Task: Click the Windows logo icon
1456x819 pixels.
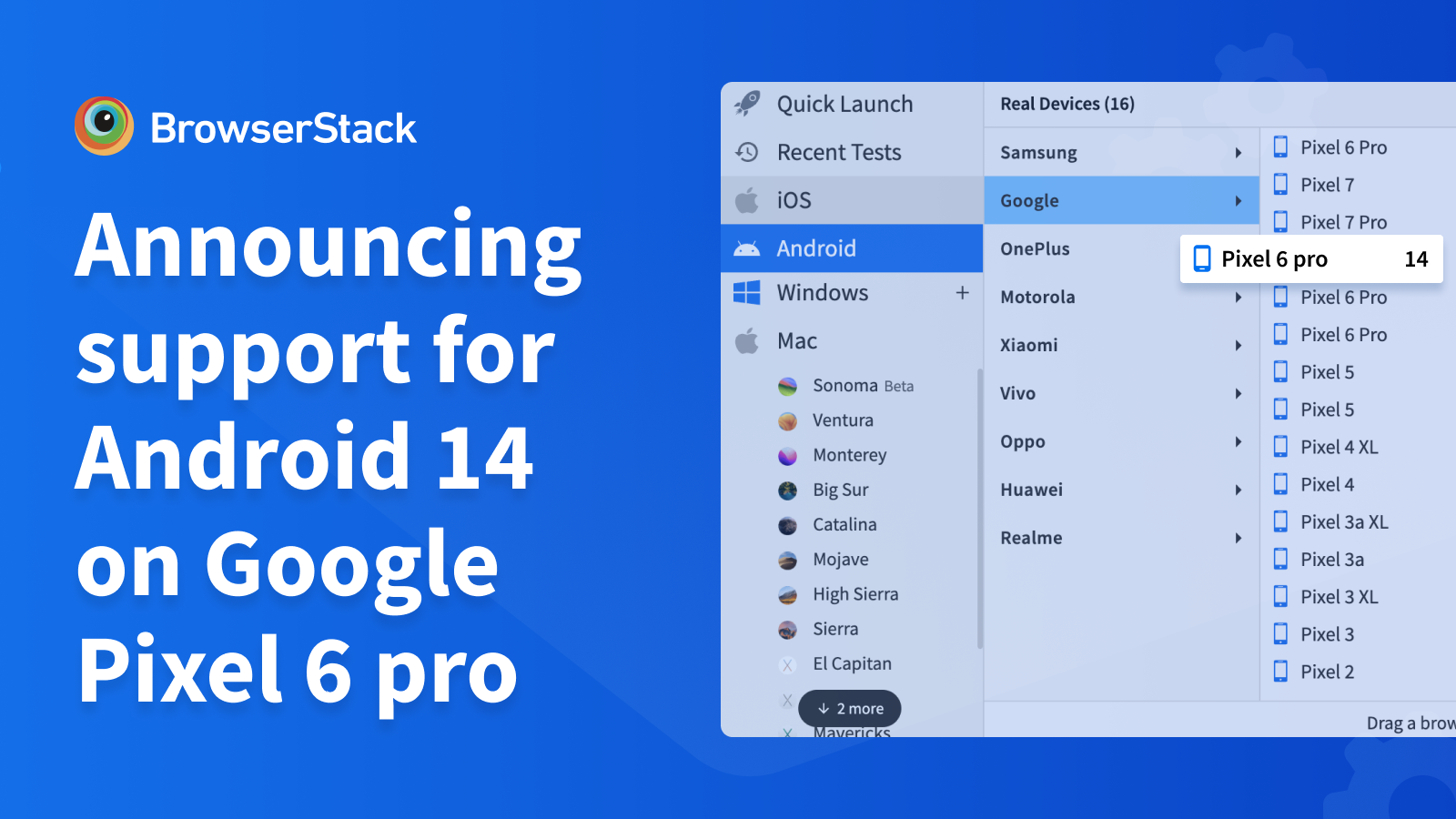Action: 747,293
